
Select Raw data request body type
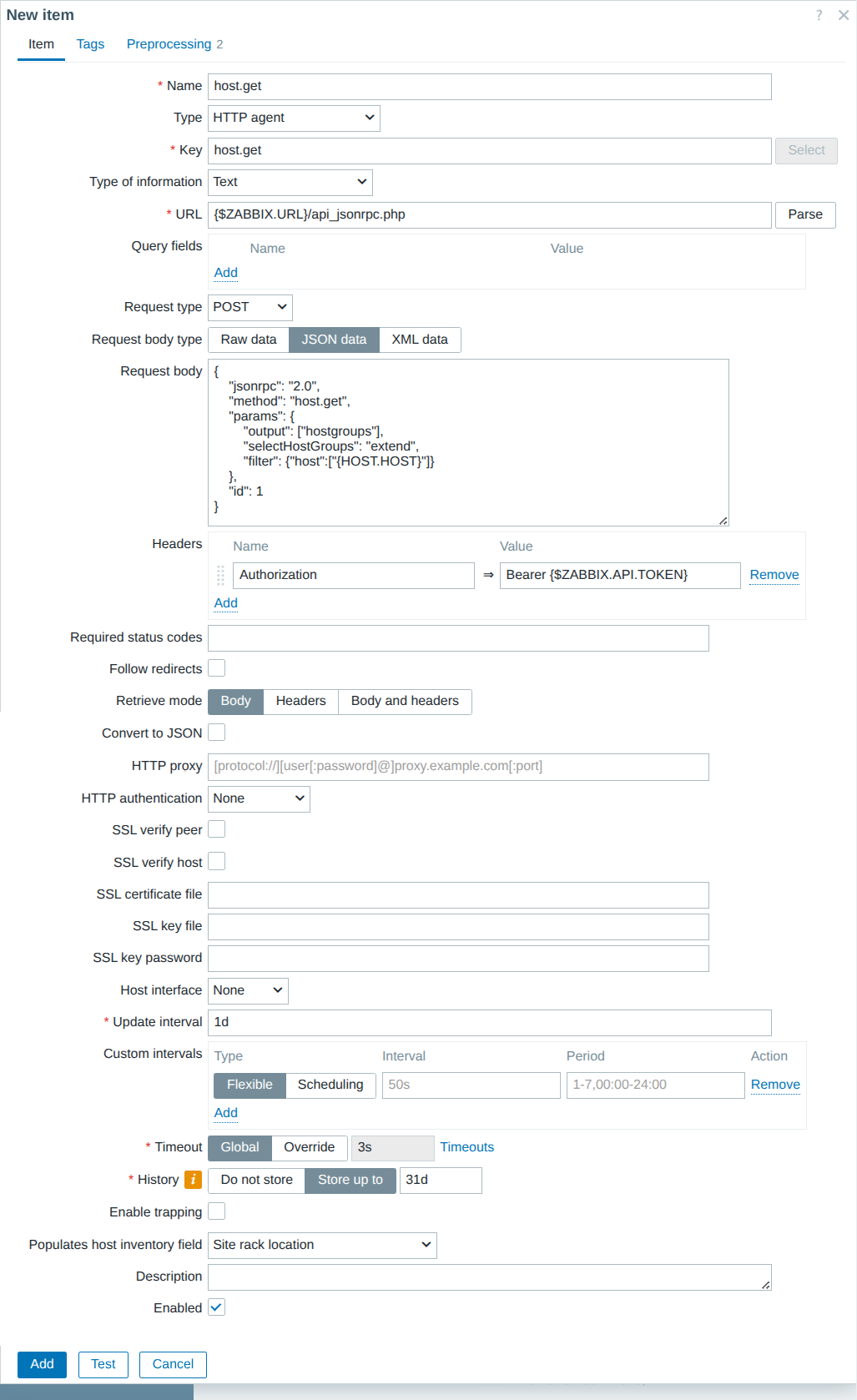point(249,340)
